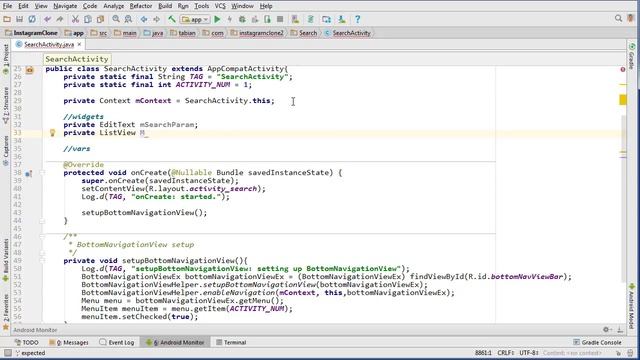The width and height of the screenshot is (640, 360).
Task: Open the Build Variants side panel
Action: (6, 260)
